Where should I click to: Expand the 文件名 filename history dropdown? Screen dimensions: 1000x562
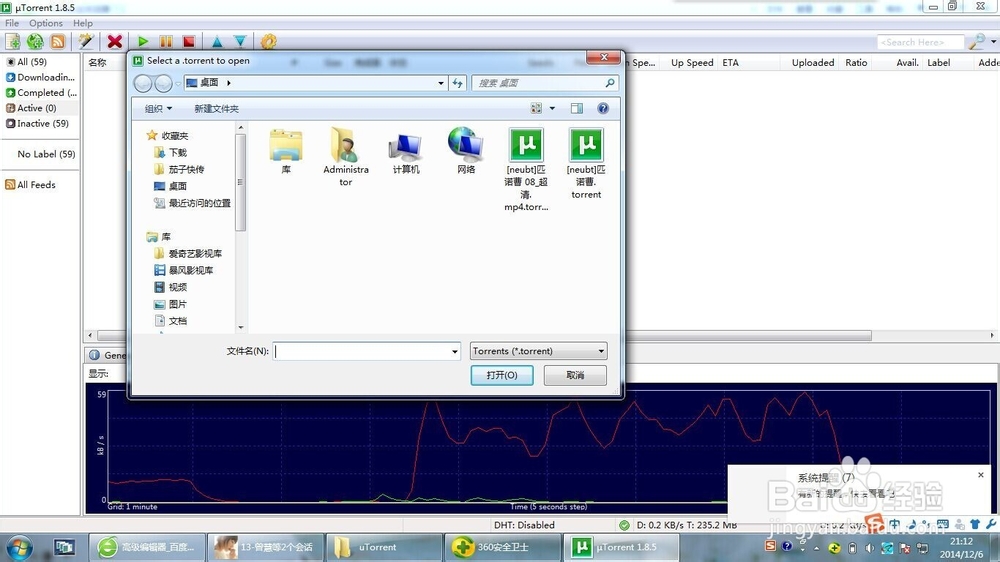[x=455, y=351]
